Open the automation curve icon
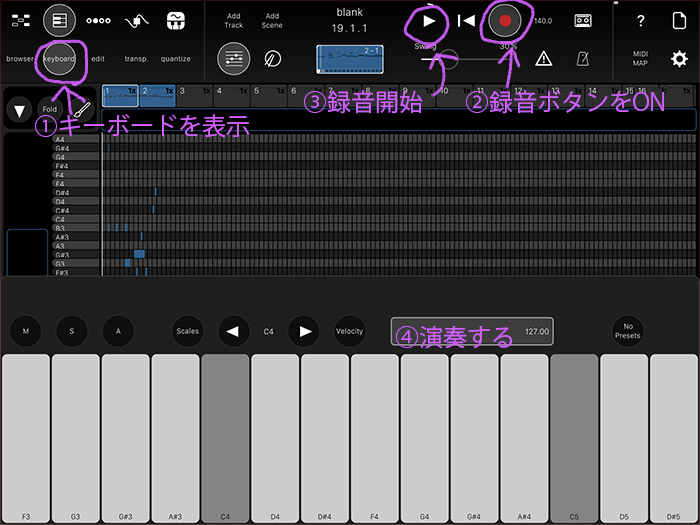 coord(137,21)
